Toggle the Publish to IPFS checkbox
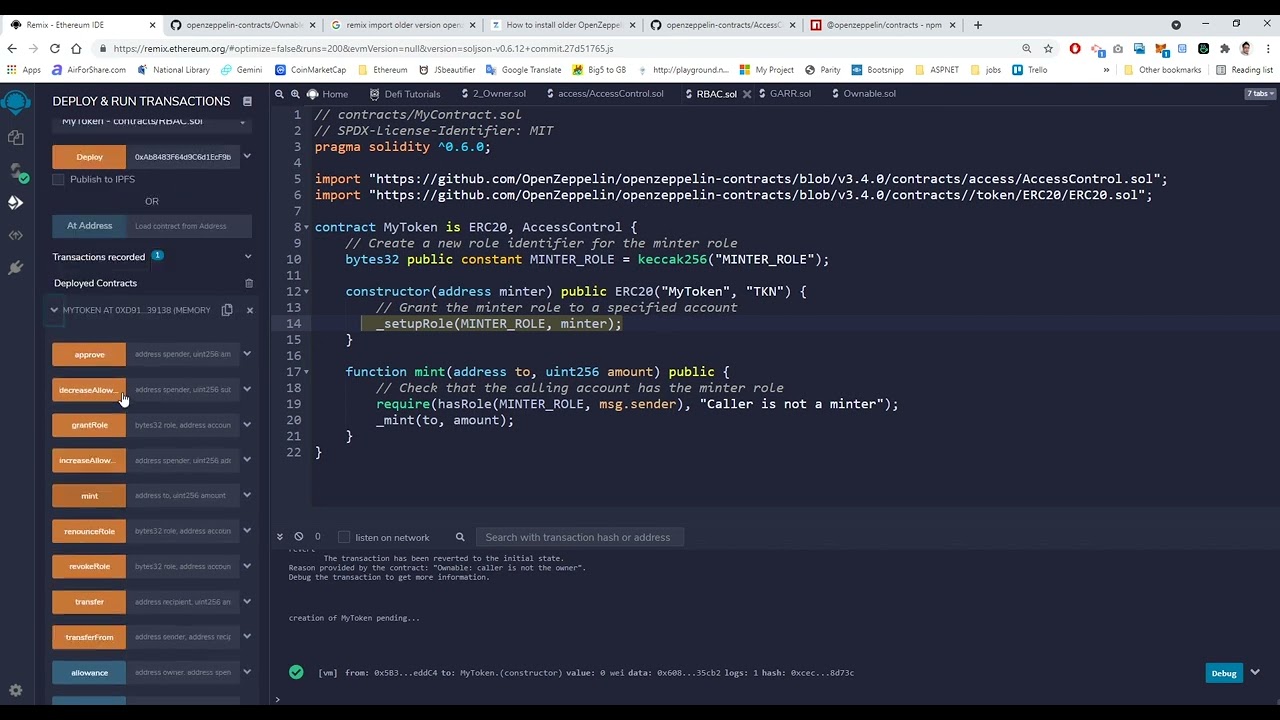Viewport: 1280px width, 720px height. coord(58,179)
